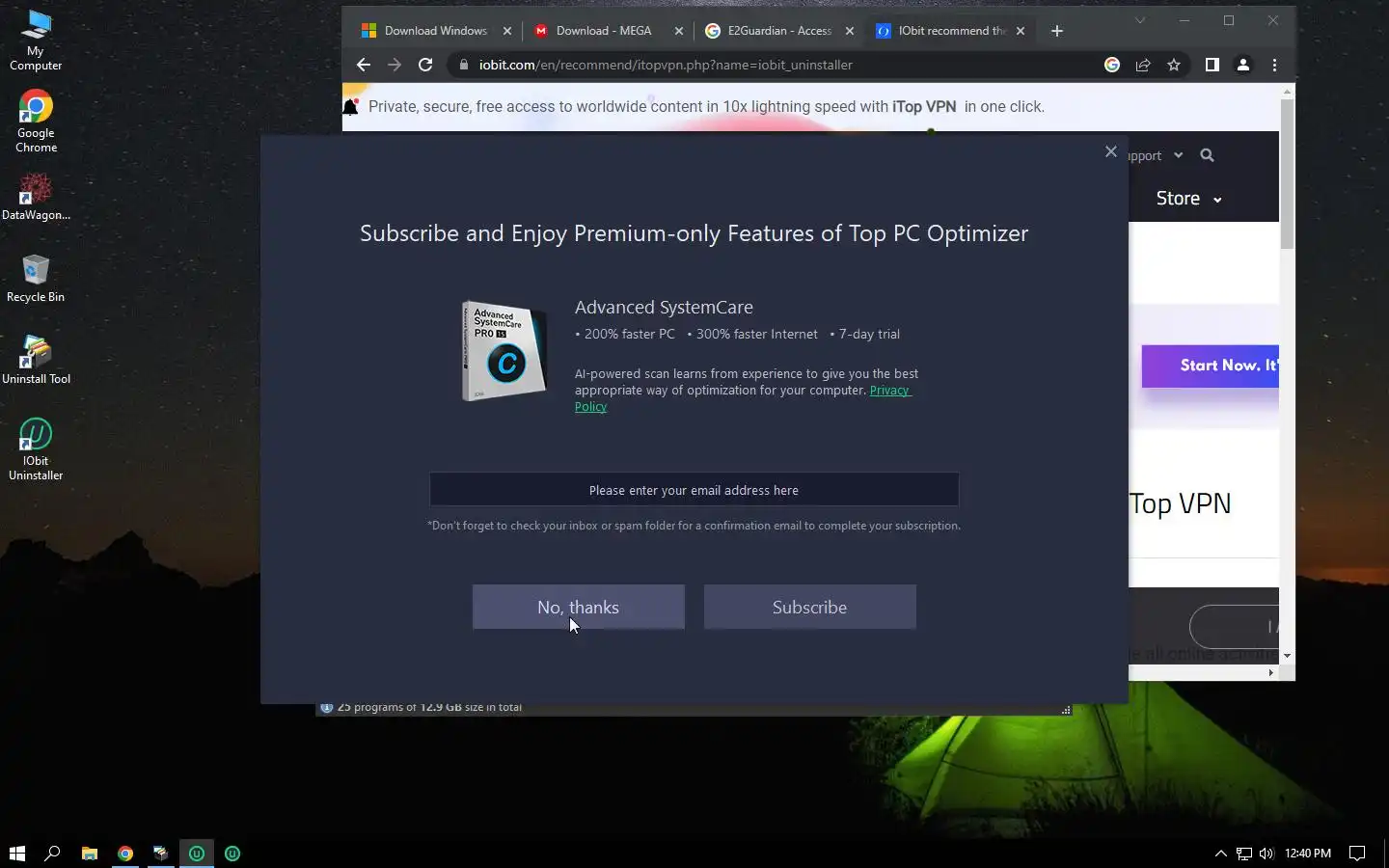Click the Advanced SystemCare product box image
Image resolution: width=1389 pixels, height=868 pixels.
pos(504,350)
